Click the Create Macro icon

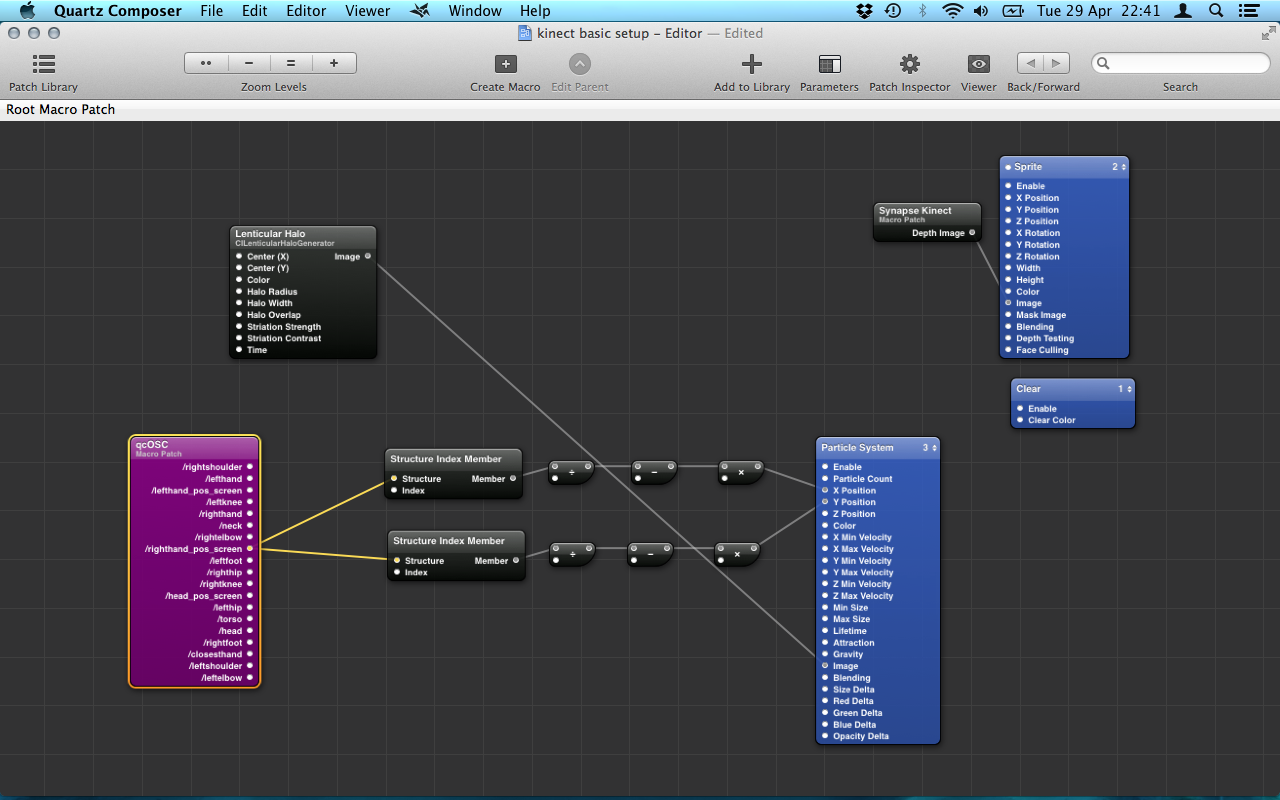(x=505, y=65)
